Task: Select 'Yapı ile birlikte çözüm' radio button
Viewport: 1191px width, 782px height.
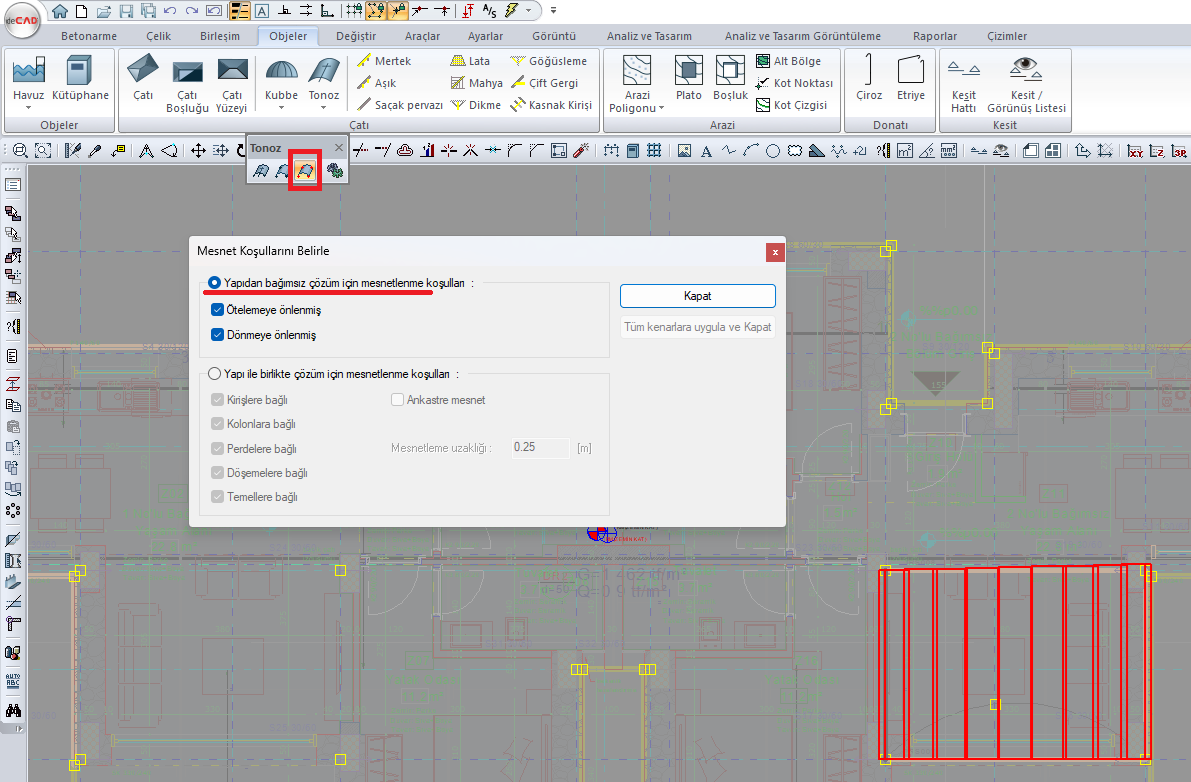Action: coord(214,374)
